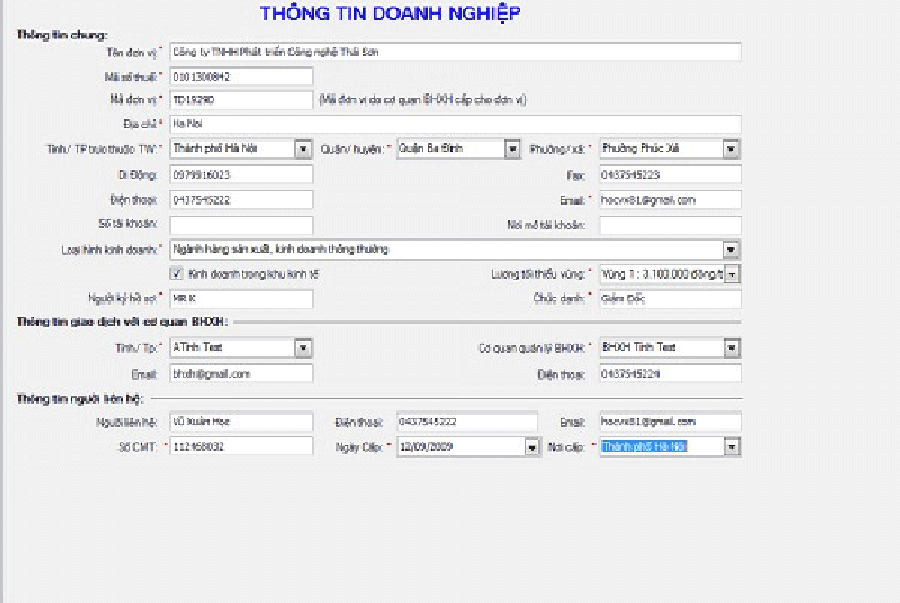Screen dimensions: 900x603
Task: Open the Ngày cấp date picker
Action: pyautogui.click(x=531, y=447)
